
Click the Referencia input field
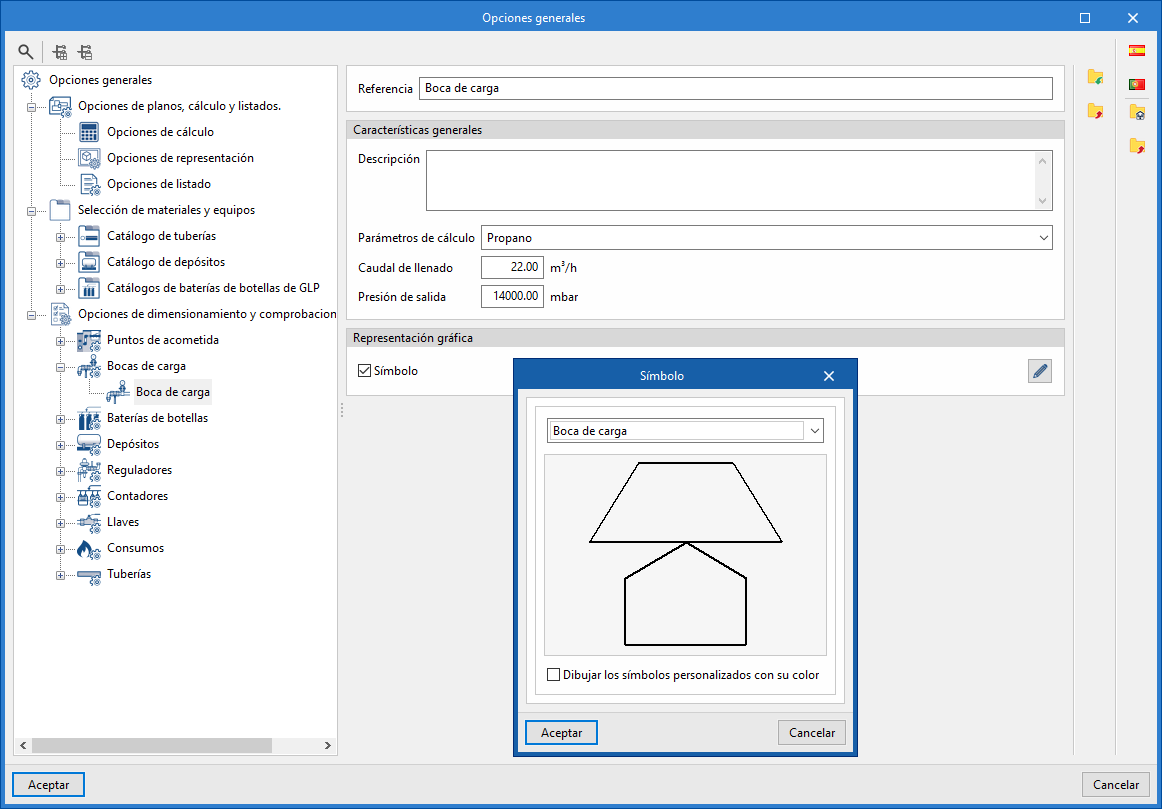click(735, 88)
